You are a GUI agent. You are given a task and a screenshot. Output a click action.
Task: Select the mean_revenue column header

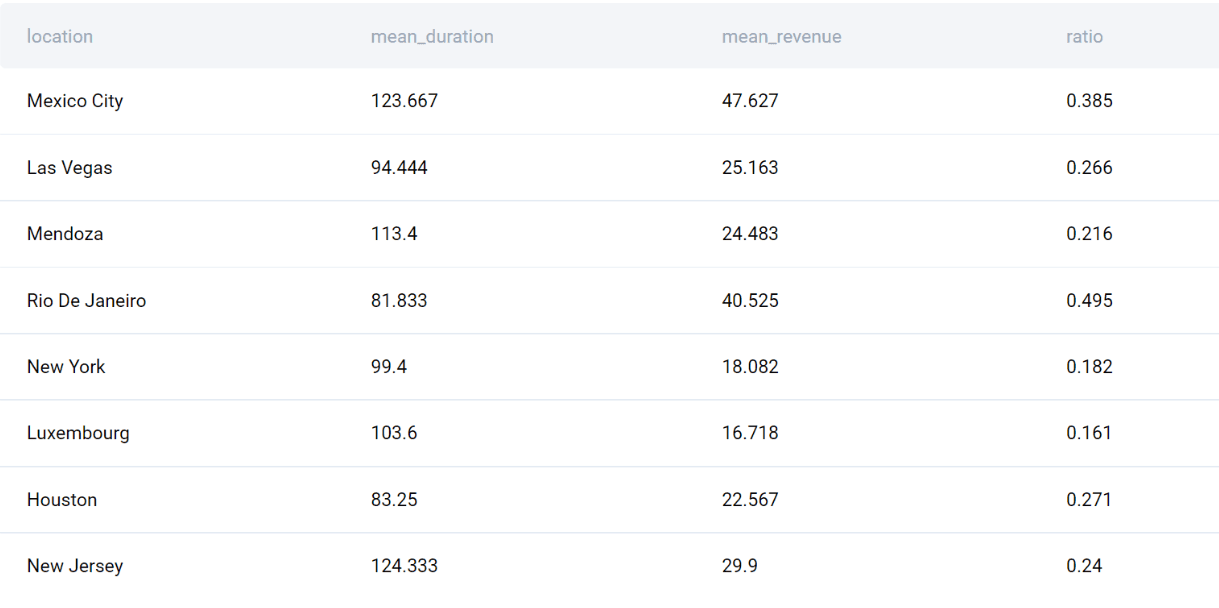(781, 37)
